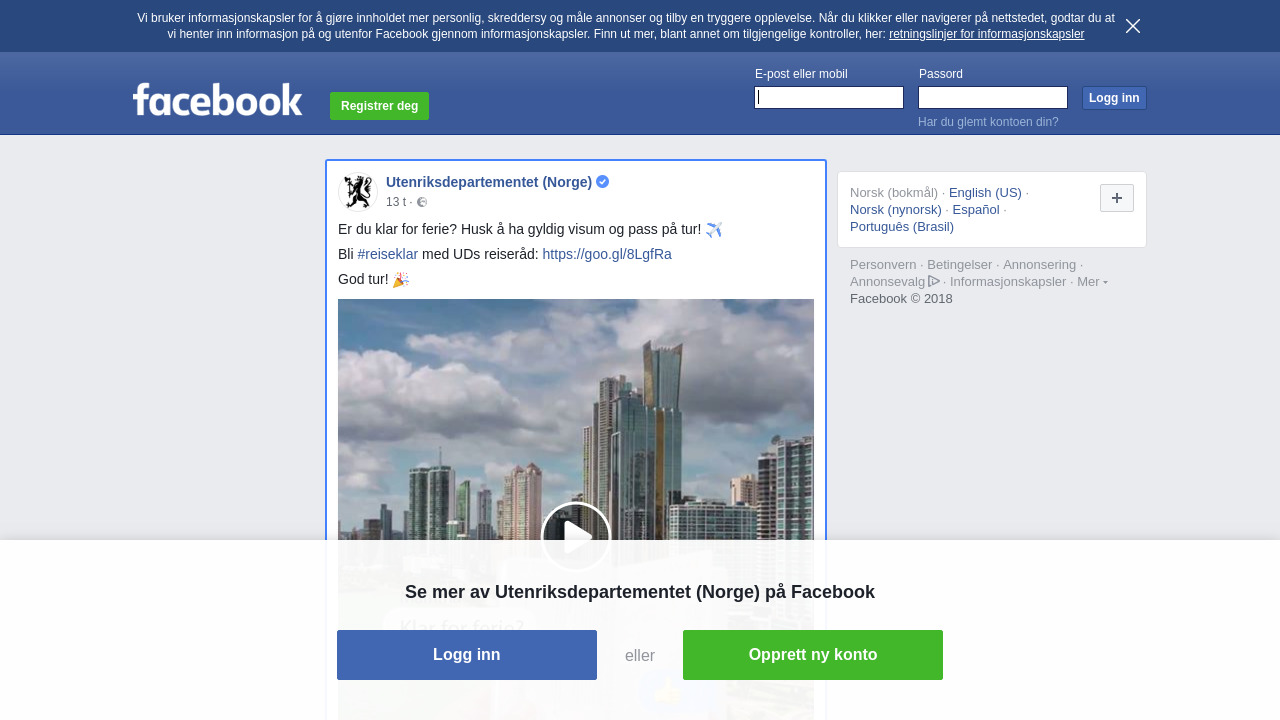
Task: Click the header Logg inn button
Action: click(x=1114, y=98)
